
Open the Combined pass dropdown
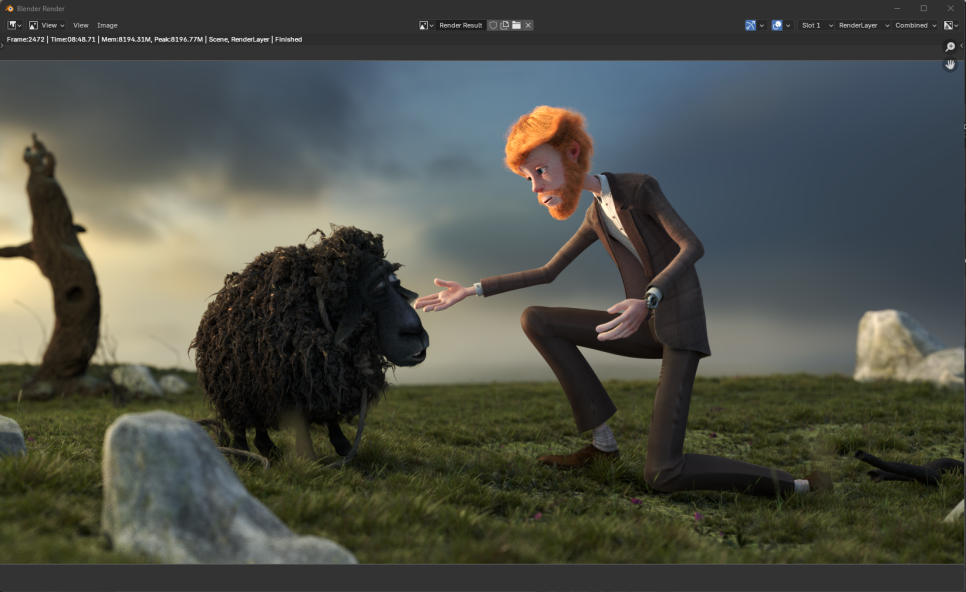click(915, 25)
